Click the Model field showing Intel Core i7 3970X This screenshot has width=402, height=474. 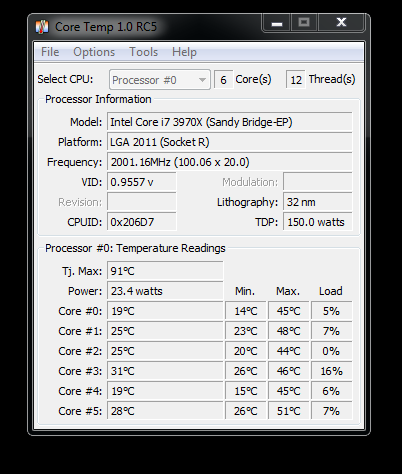[229, 122]
